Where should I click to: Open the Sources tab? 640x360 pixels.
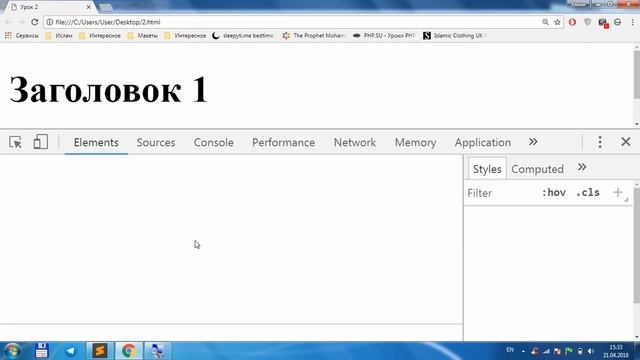(x=156, y=142)
